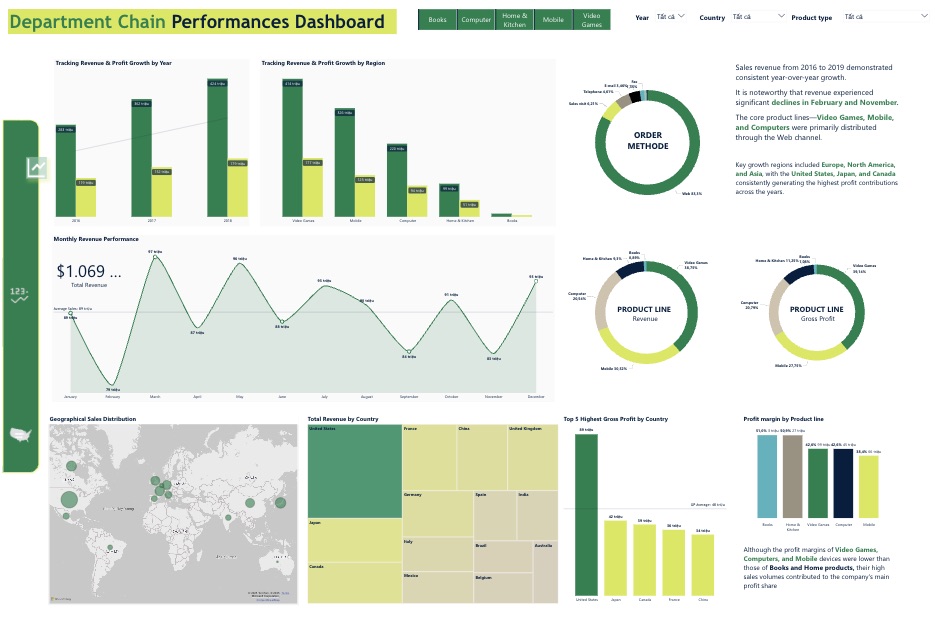Select the Home & Kitchen slicer tab
This screenshot has height=624, width=936.
coord(515,20)
